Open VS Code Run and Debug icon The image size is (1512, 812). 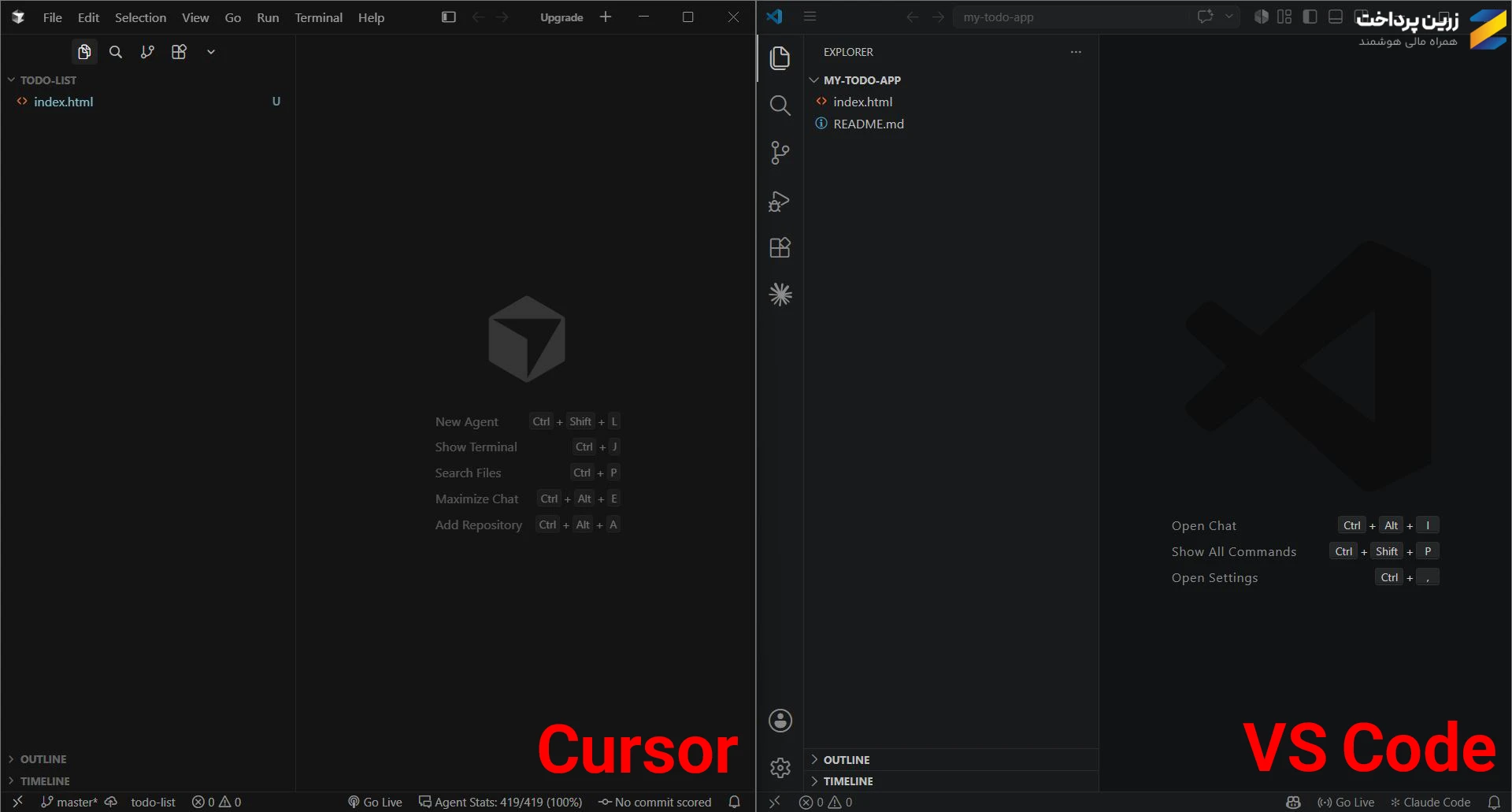pos(780,201)
